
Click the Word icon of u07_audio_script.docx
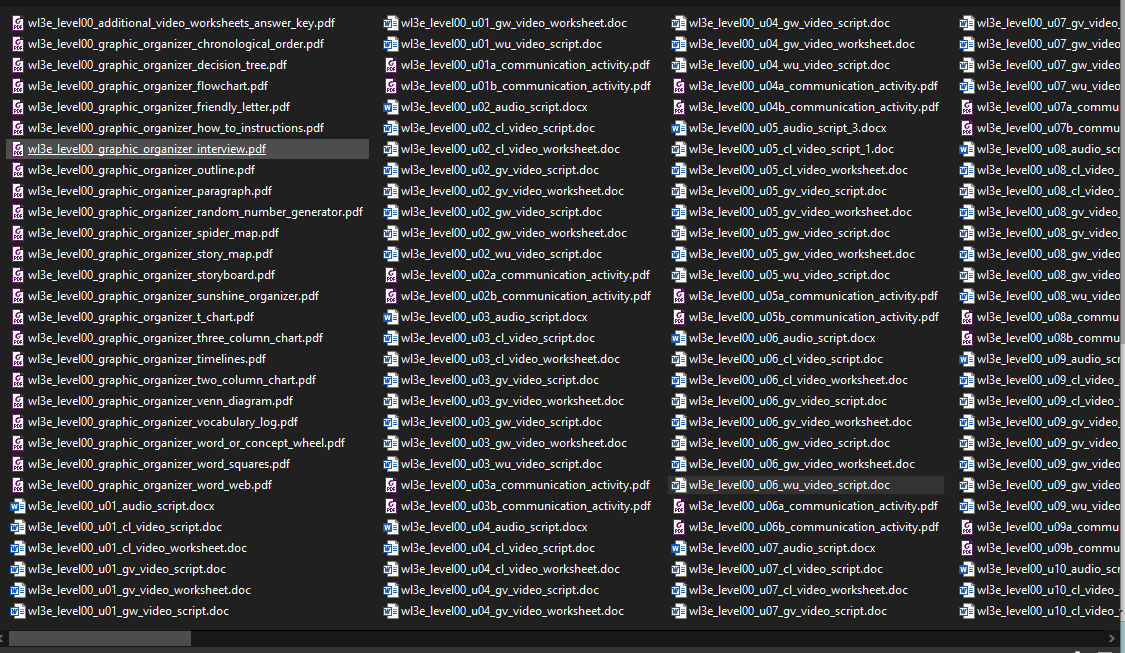(679, 548)
